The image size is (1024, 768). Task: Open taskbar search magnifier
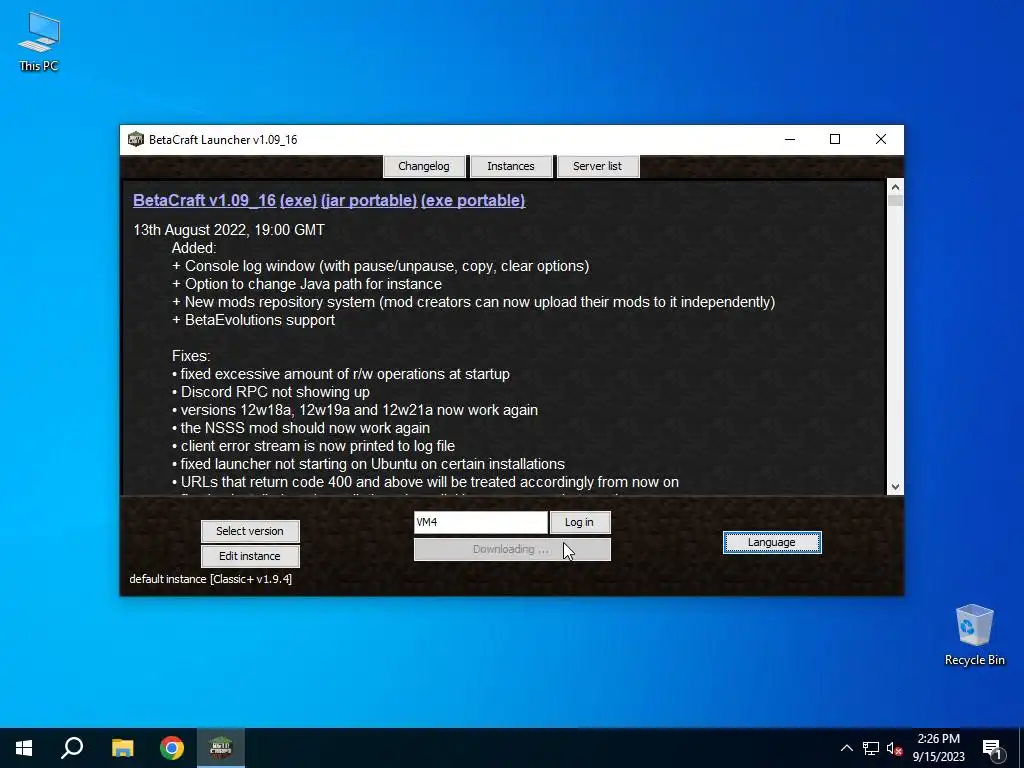(72, 748)
